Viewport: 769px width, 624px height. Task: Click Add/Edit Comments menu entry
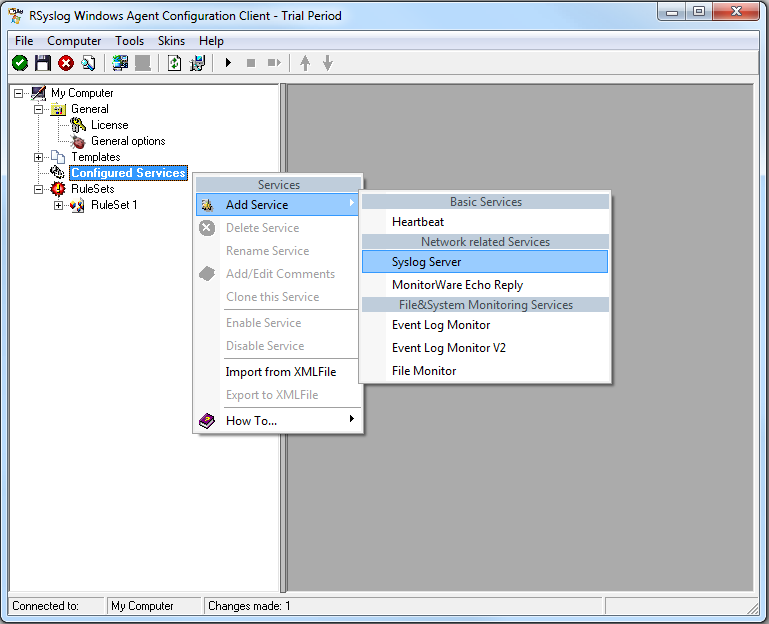click(278, 274)
